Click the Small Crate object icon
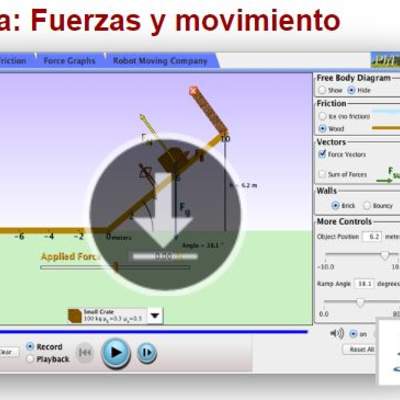 (x=75, y=316)
